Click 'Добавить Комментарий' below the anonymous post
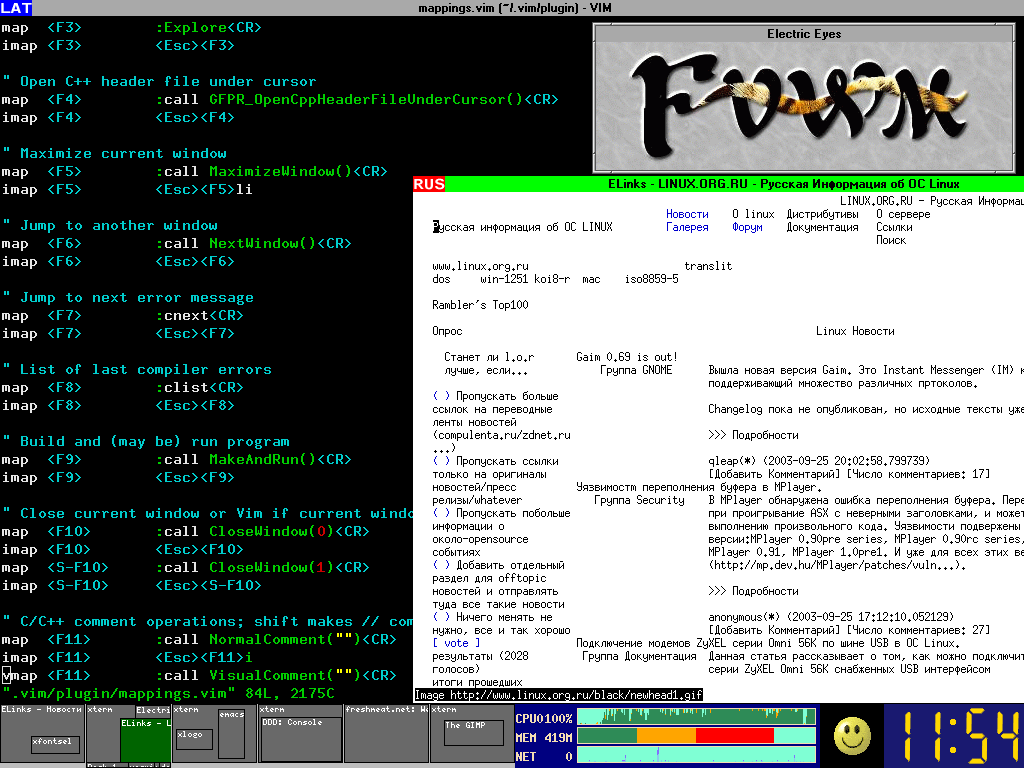 (x=774, y=630)
